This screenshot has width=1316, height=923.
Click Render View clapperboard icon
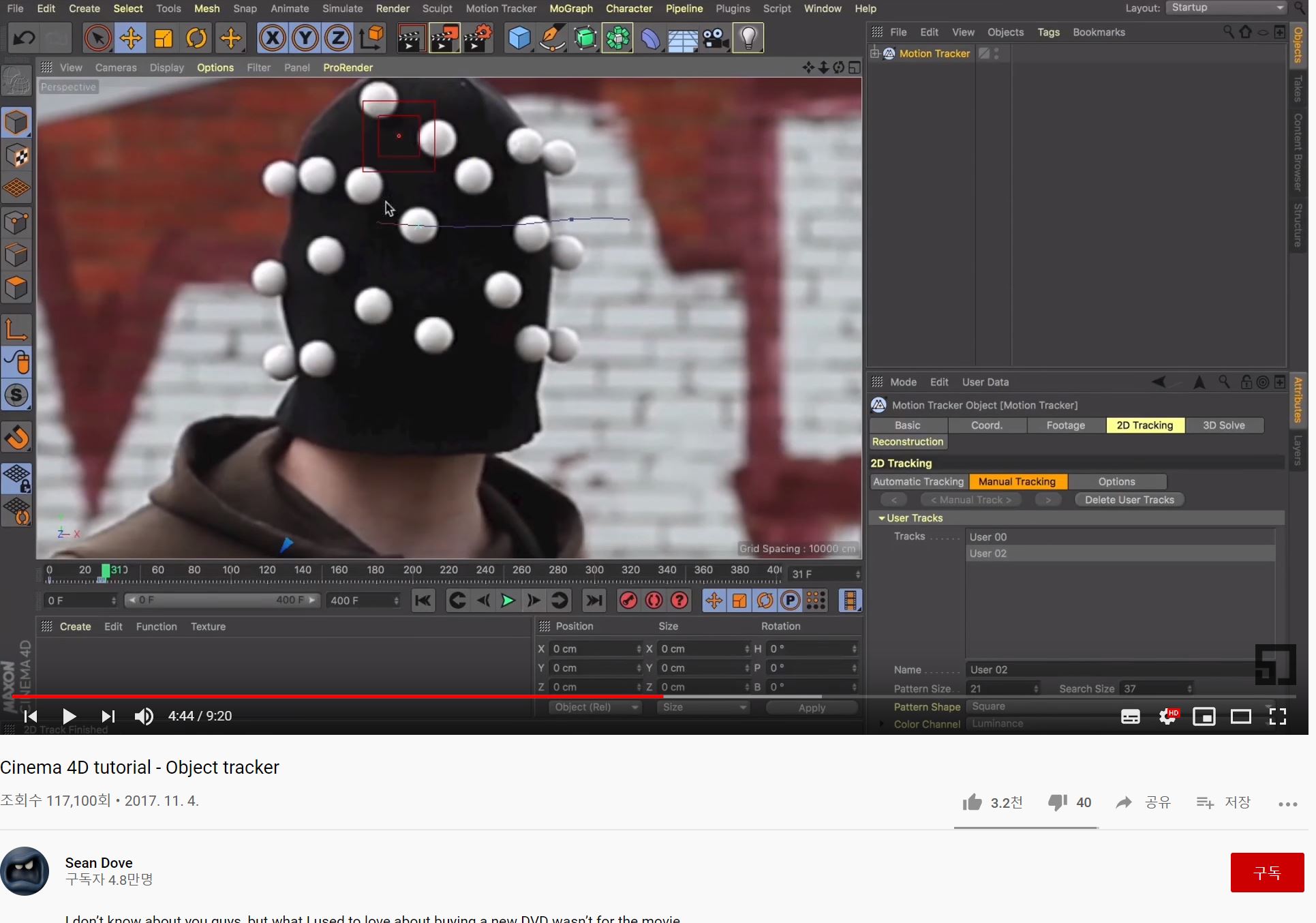[x=411, y=38]
